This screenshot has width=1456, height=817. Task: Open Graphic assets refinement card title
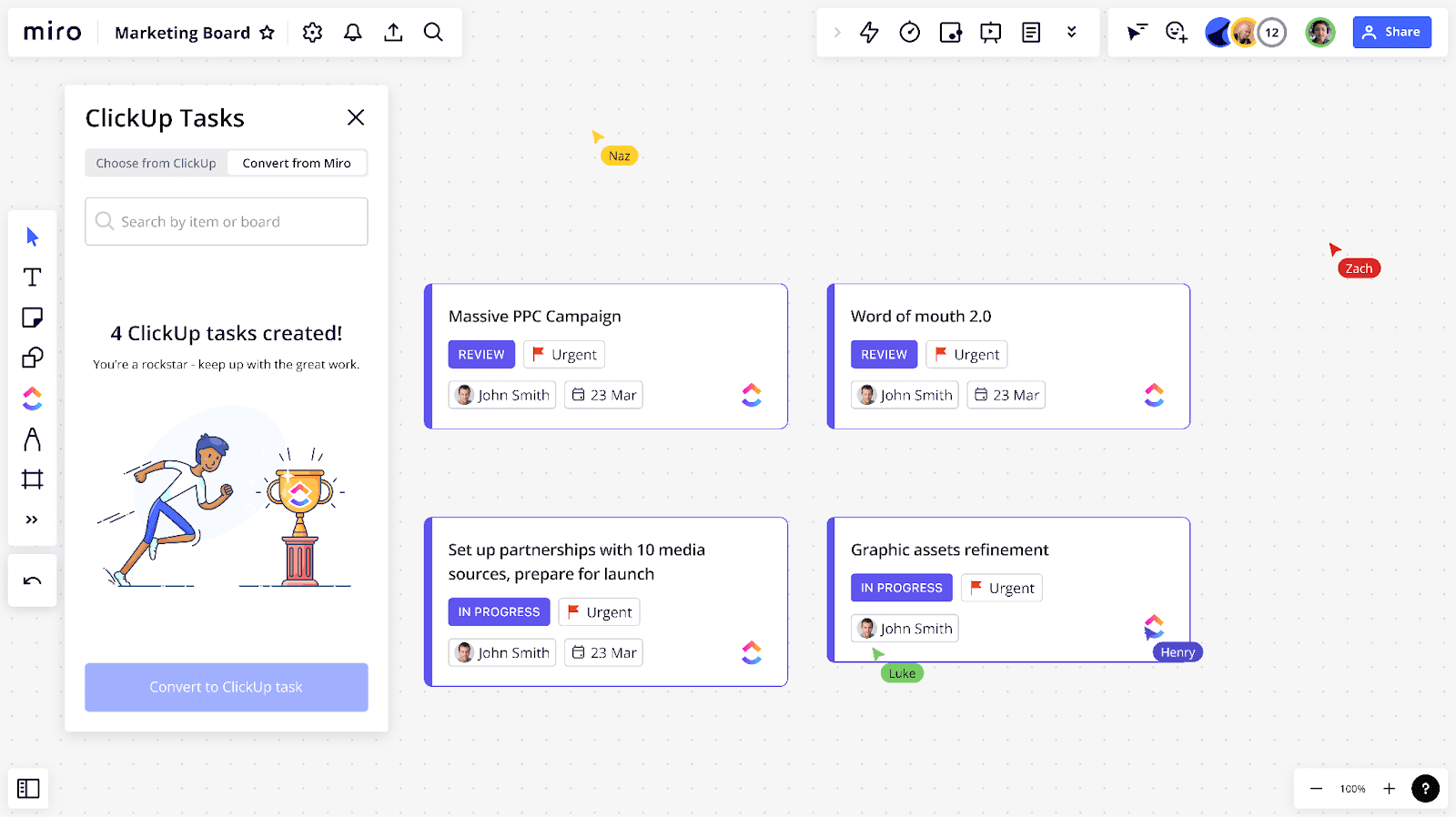coord(949,550)
